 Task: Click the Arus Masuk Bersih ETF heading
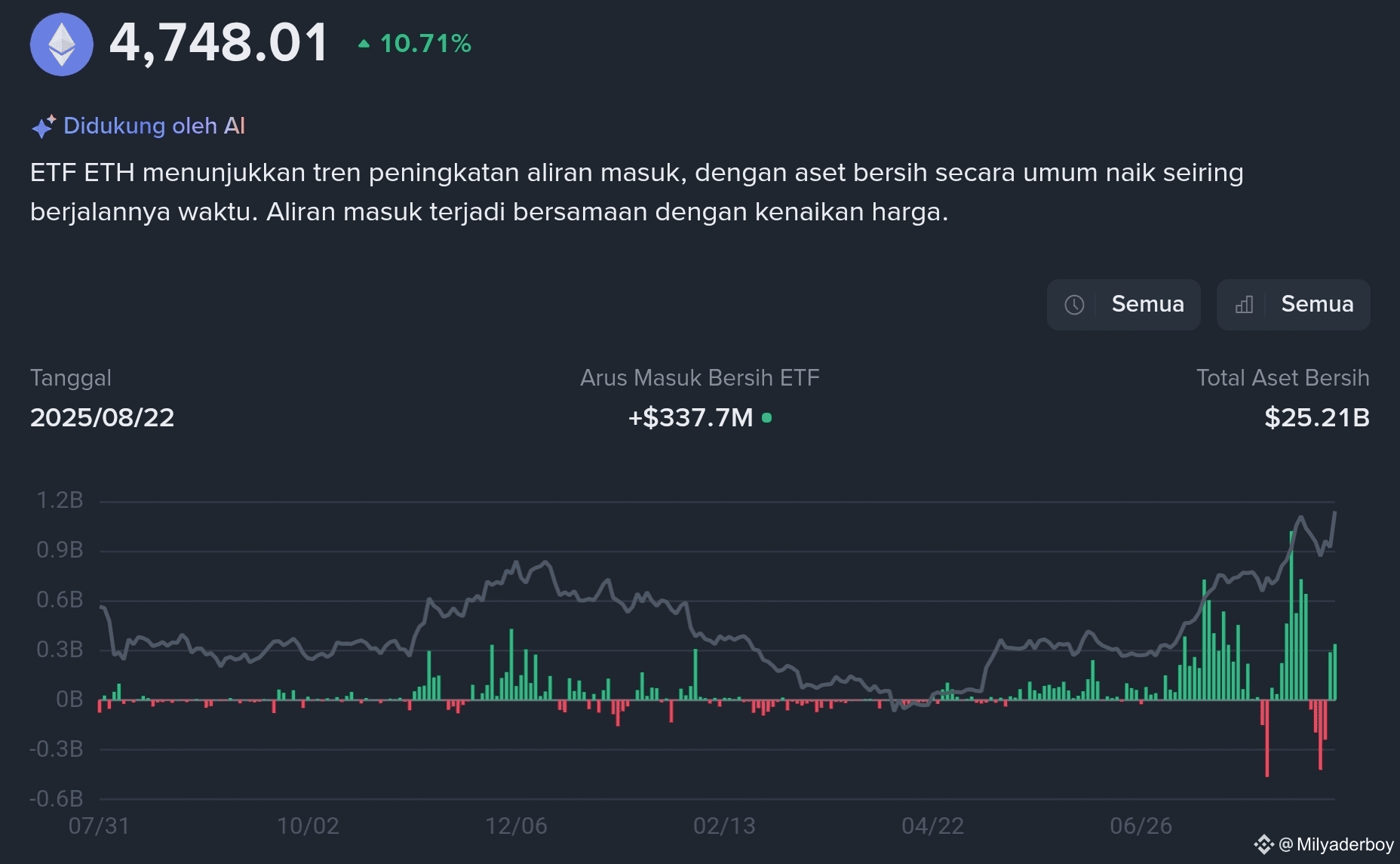coord(699,377)
